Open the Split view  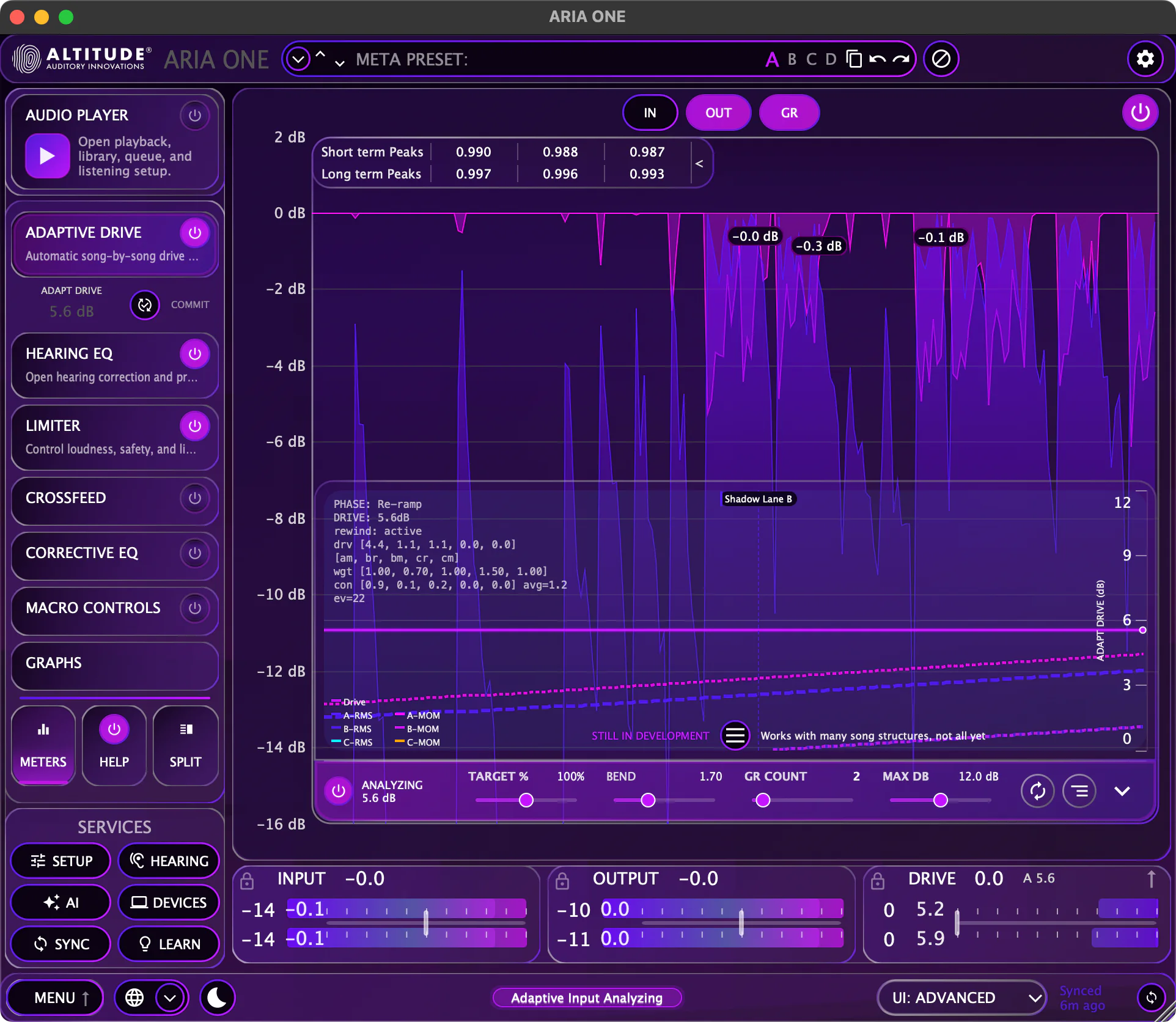186,745
